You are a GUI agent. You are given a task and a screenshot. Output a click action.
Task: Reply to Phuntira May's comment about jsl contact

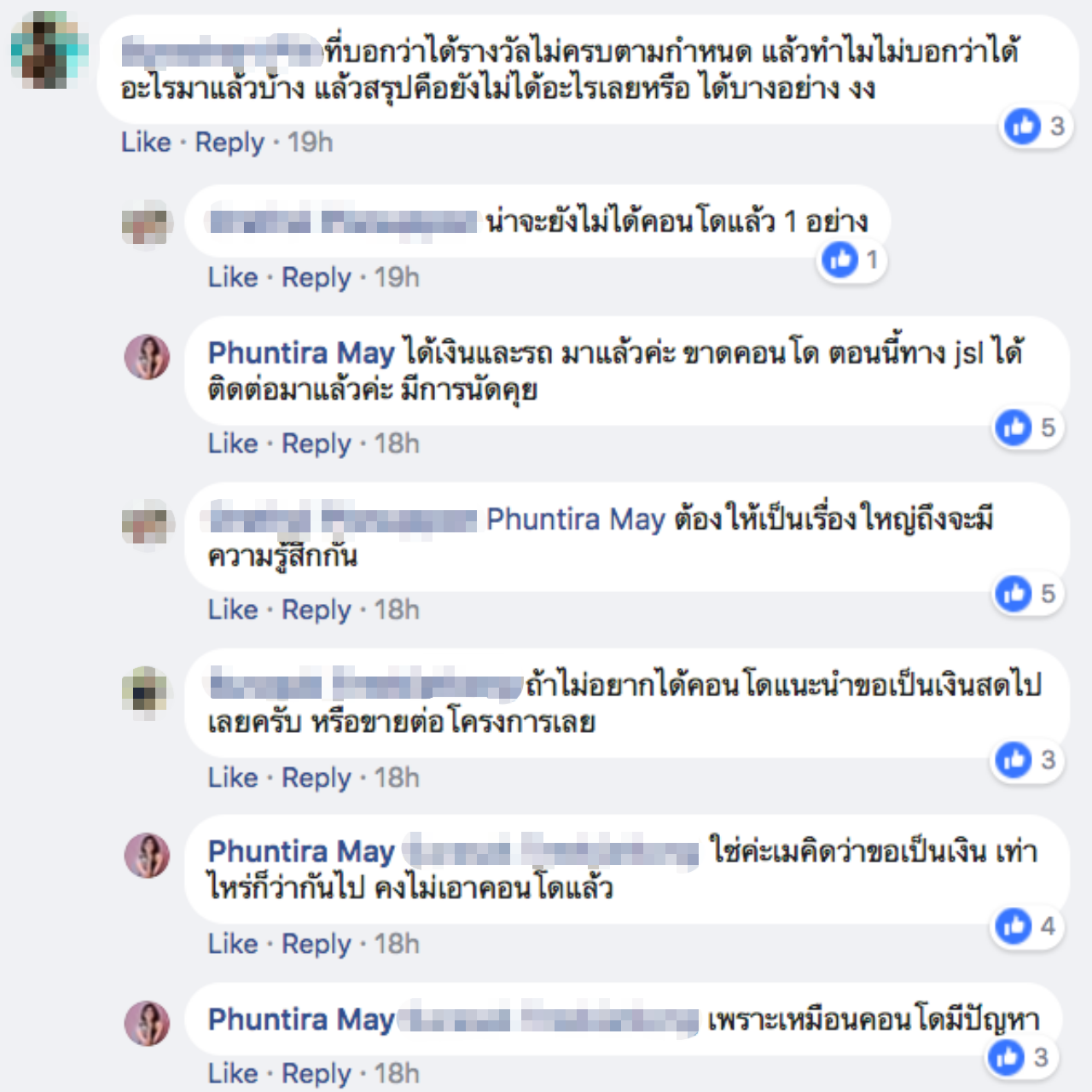[317, 444]
